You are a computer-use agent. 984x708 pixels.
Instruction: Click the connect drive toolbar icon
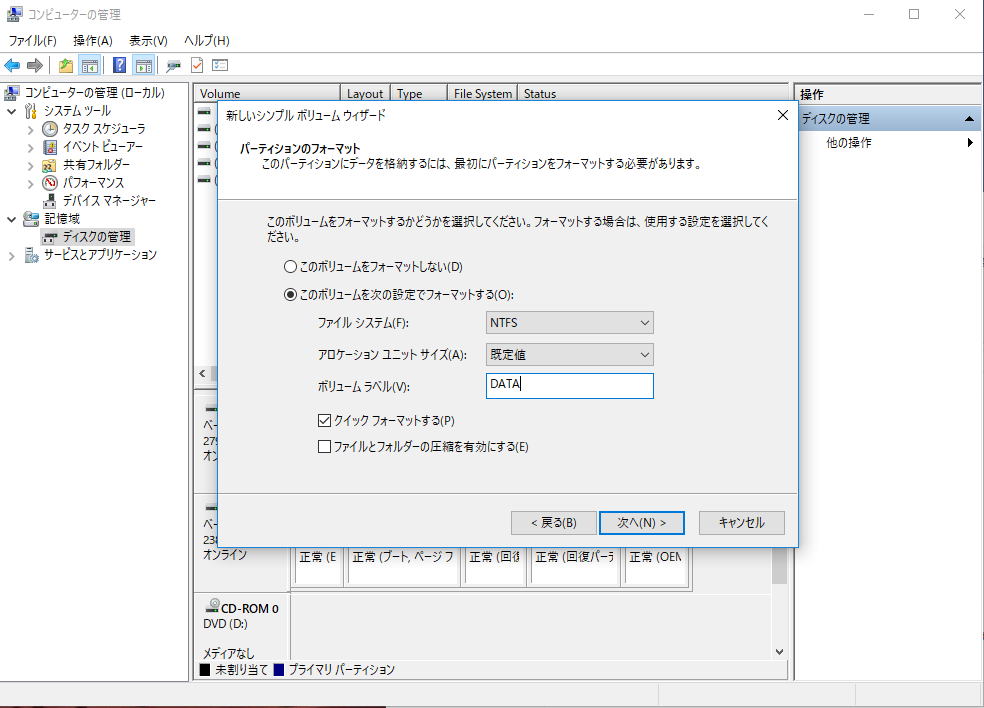coord(173,65)
